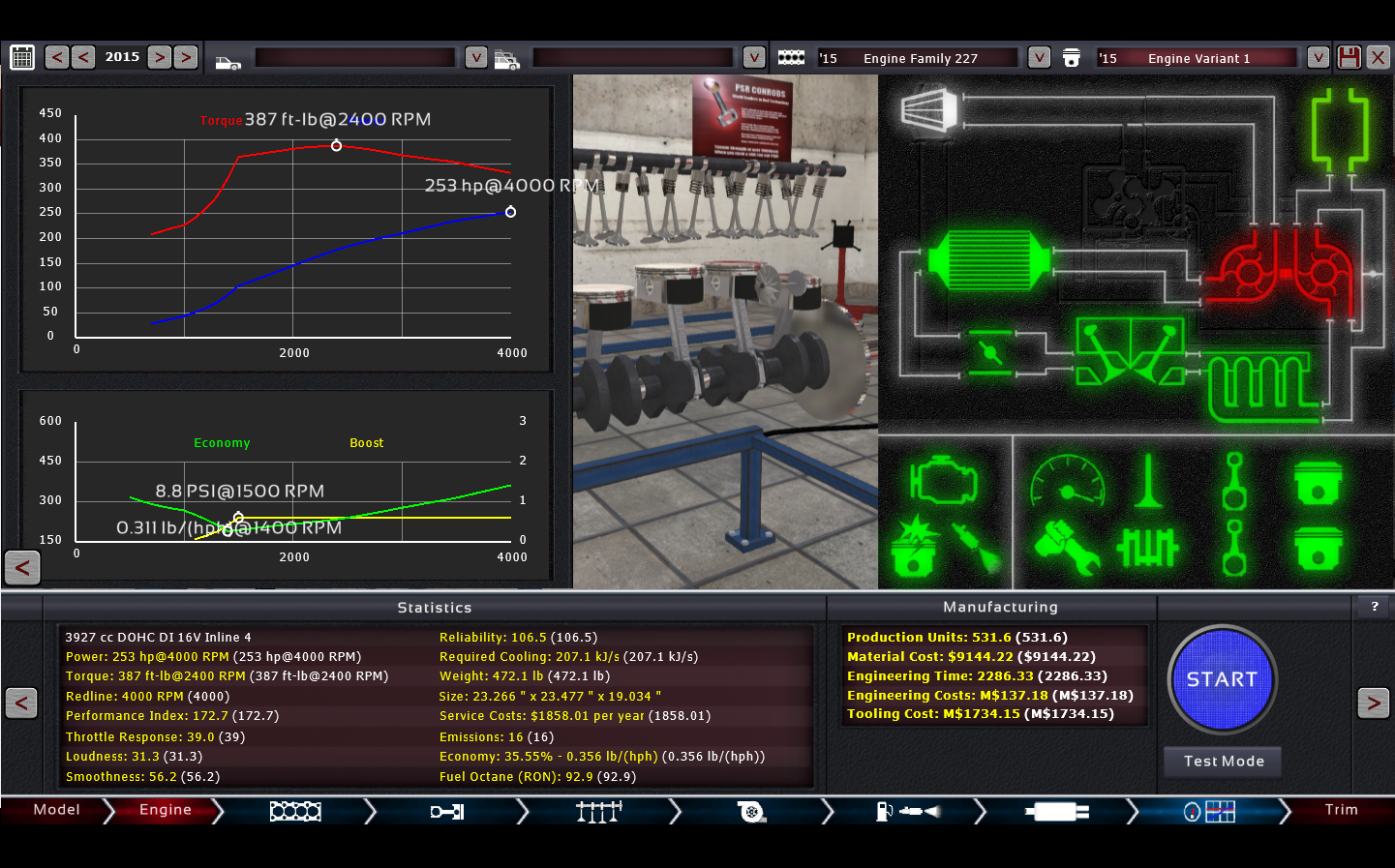Toggle Test Mode
Screen dimensions: 1395x868
click(x=1223, y=762)
